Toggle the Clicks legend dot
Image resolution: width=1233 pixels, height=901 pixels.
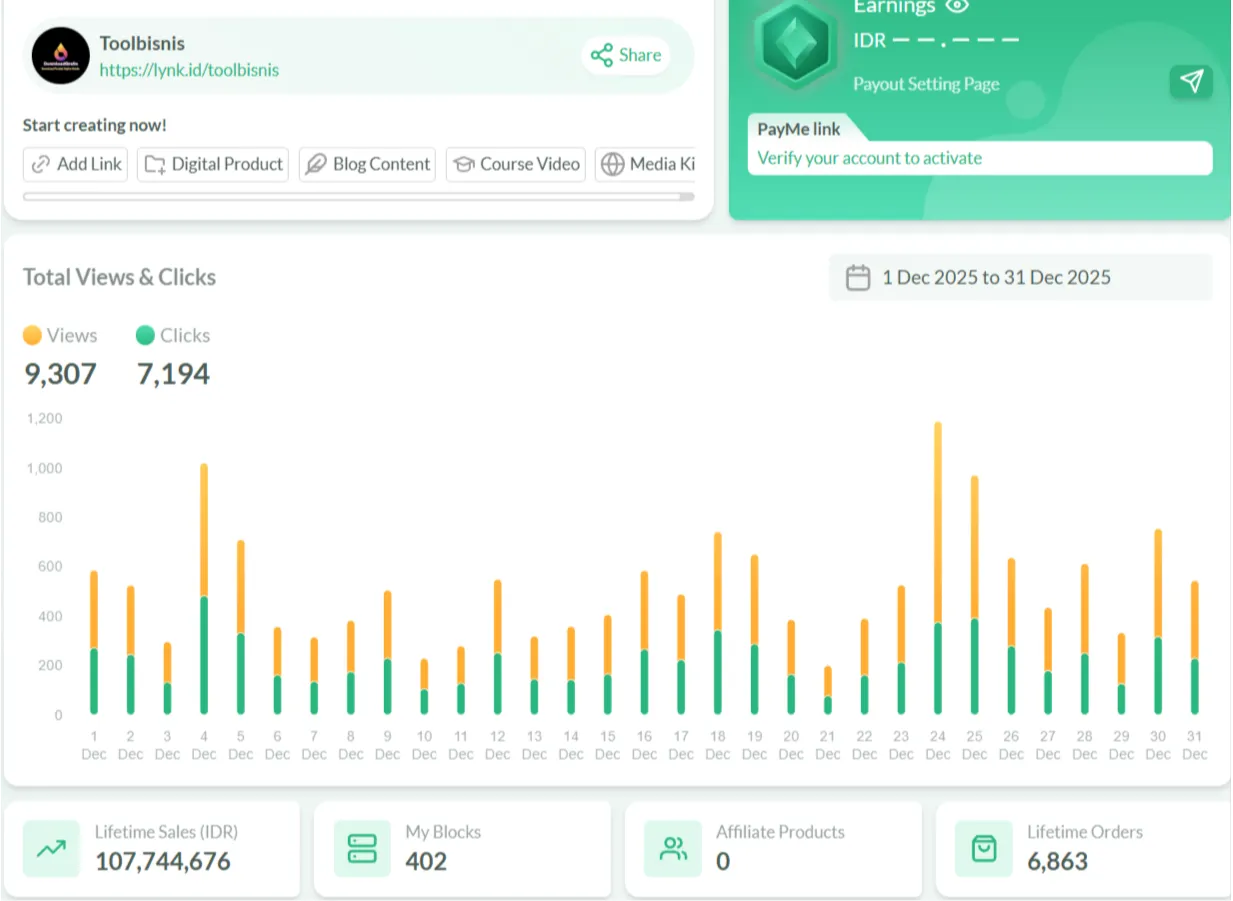[146, 335]
